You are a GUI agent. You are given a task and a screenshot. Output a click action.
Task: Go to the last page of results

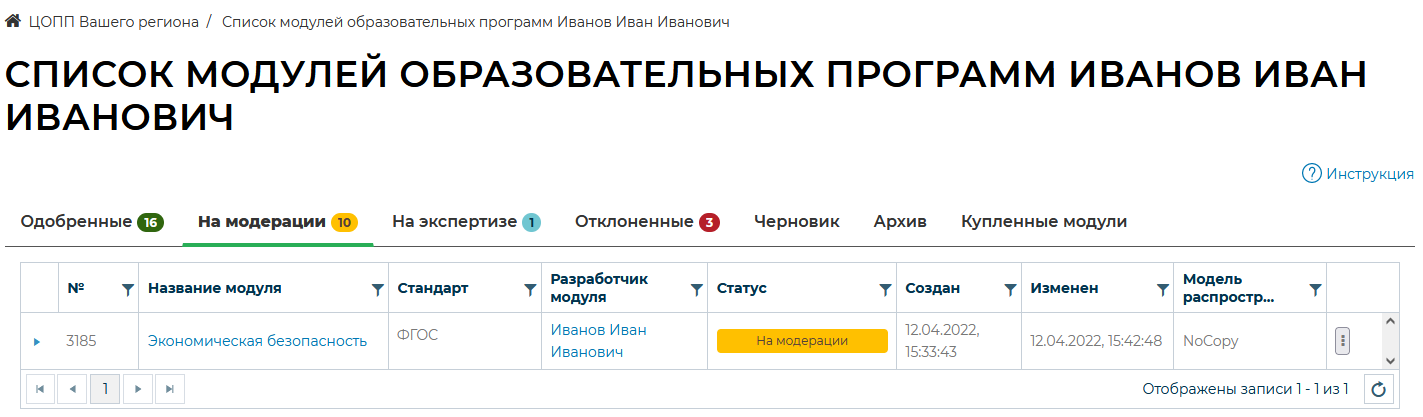[x=170, y=389]
